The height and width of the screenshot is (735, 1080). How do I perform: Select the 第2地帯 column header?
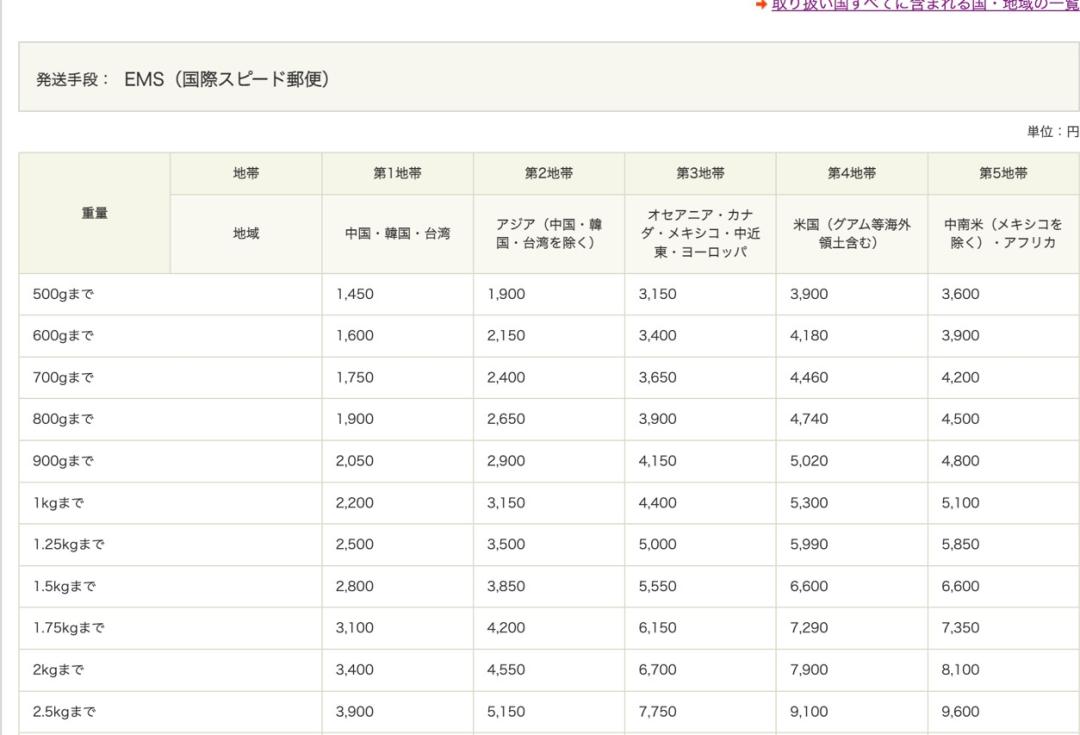coord(548,172)
